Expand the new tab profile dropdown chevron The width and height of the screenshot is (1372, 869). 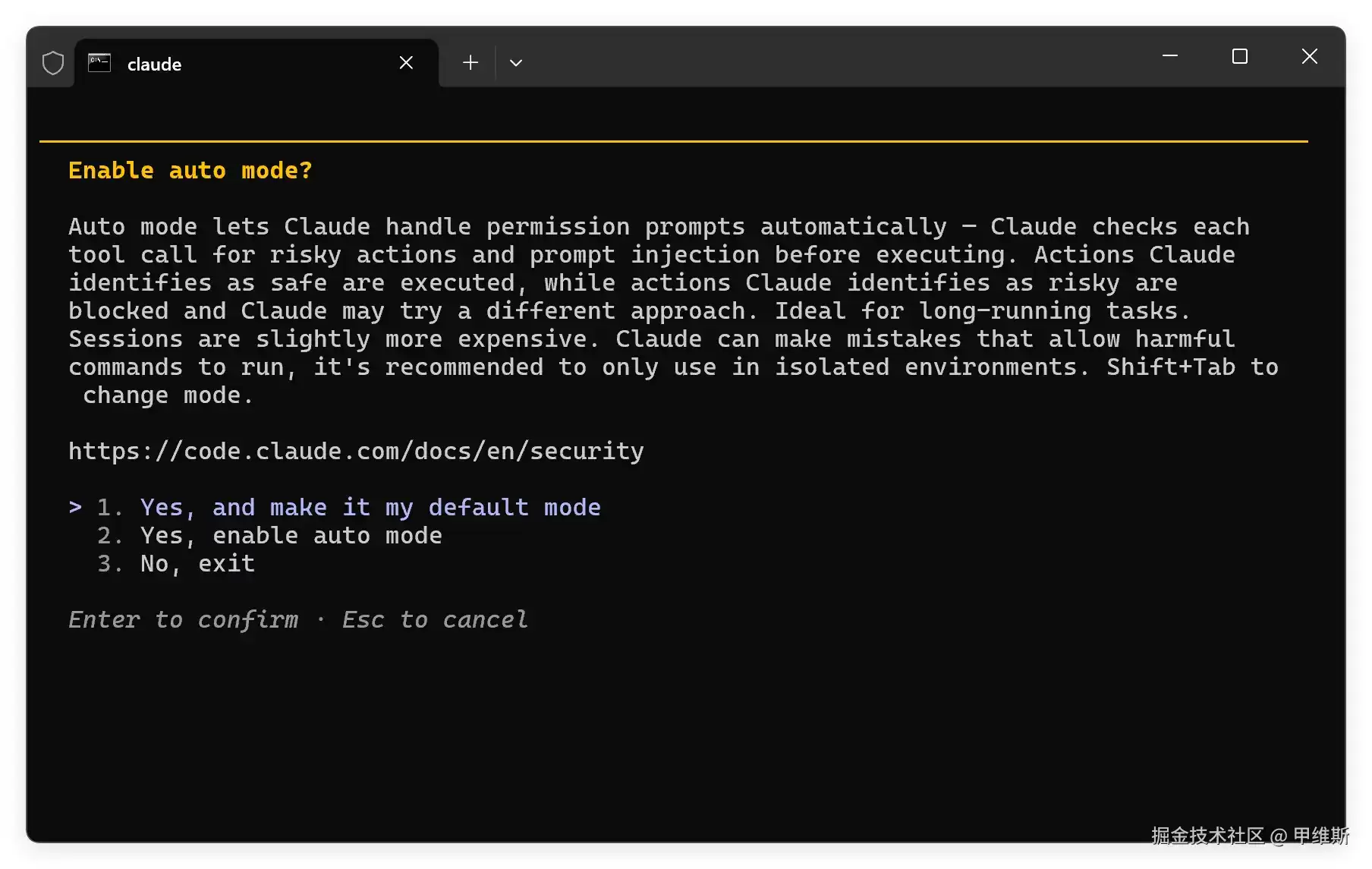516,63
